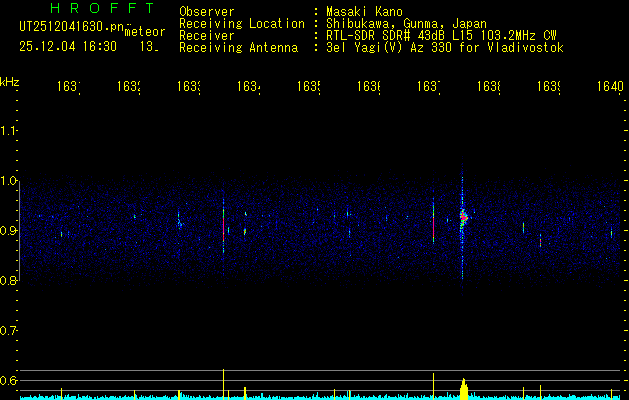
Task: Select the RTL-SDR SDR# 43dB receiver details
Action: [x=441, y=36]
